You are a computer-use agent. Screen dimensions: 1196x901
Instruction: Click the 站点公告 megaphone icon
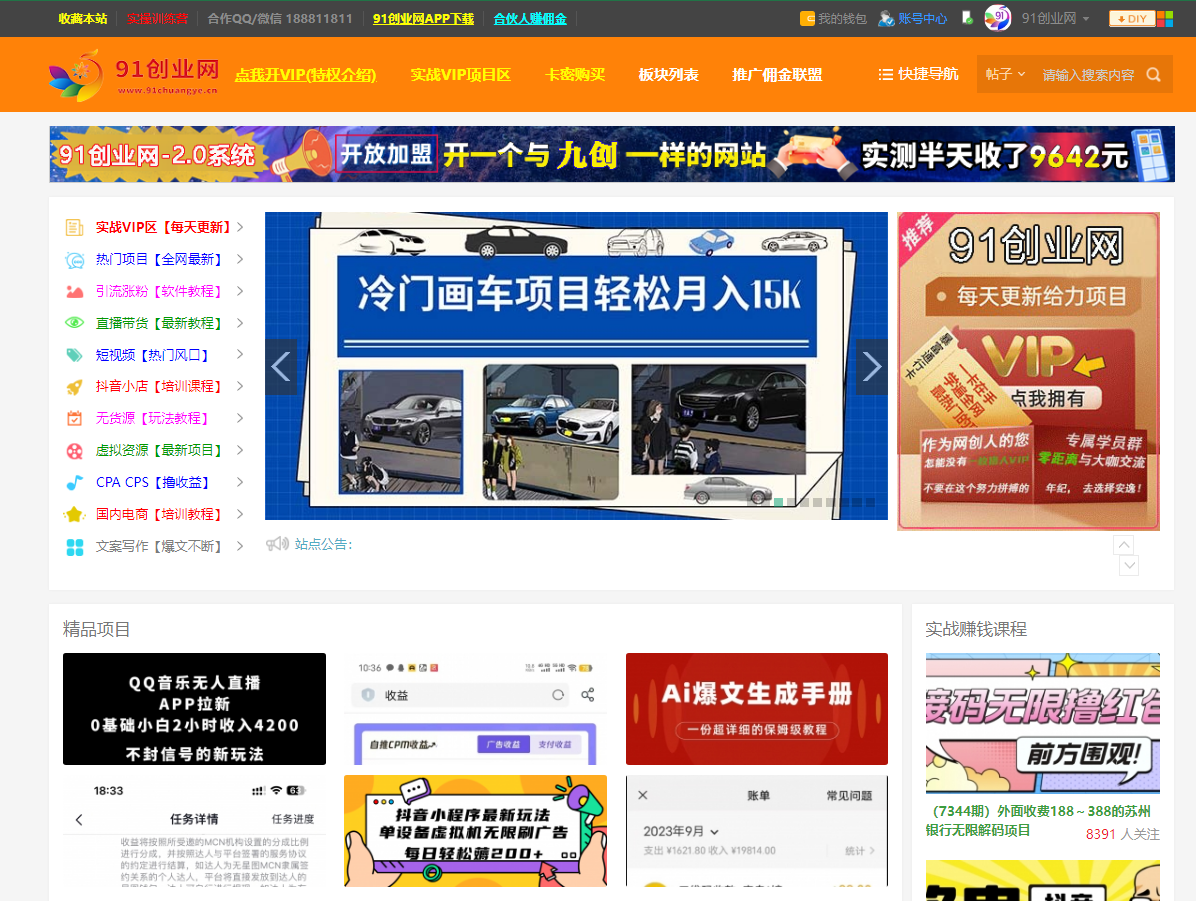(x=277, y=544)
